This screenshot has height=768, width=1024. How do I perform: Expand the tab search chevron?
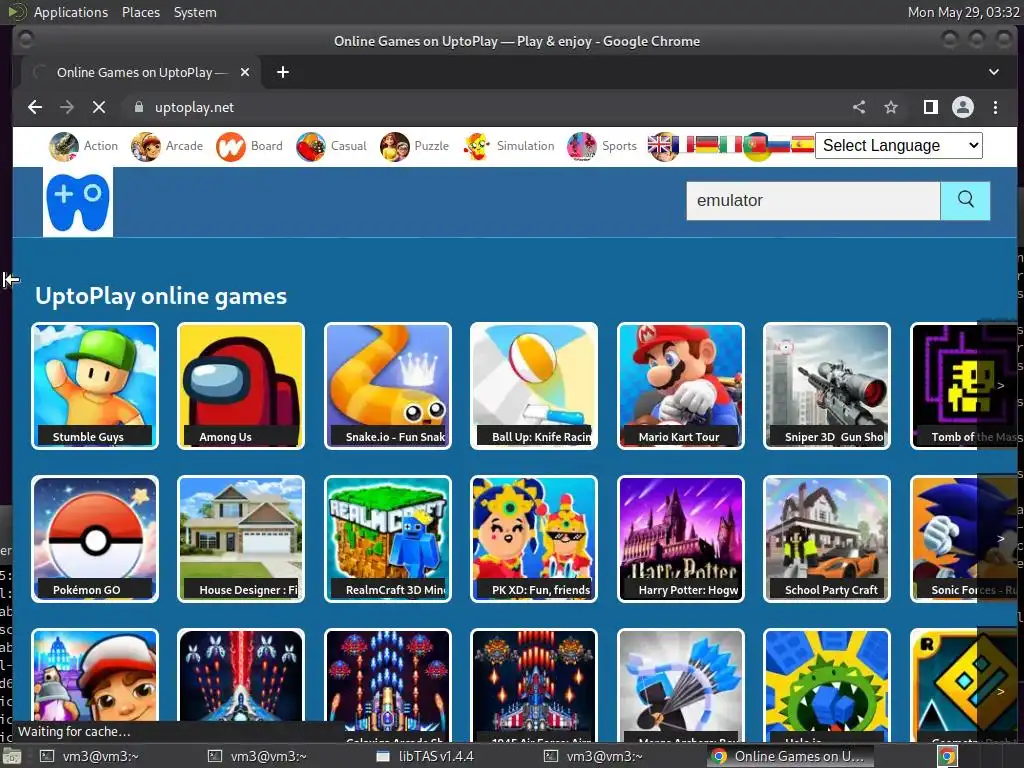click(993, 72)
